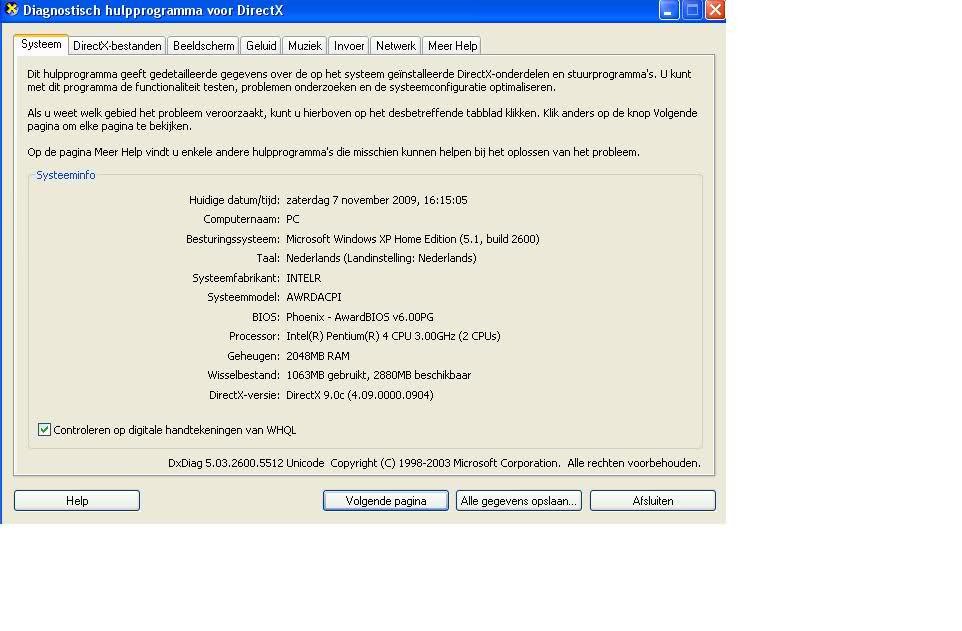Screen dimensions: 962x631
Task: Go to the Beeldscherm tab
Action: (203, 46)
